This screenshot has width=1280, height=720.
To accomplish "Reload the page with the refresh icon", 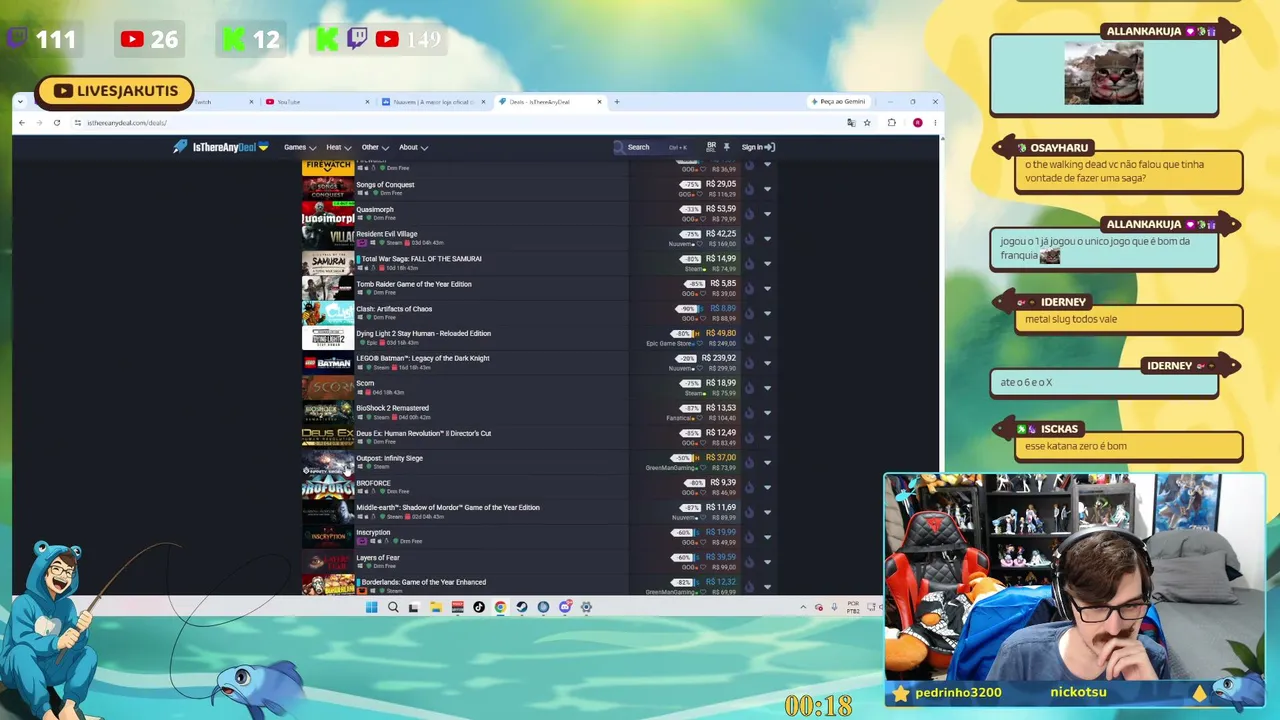I will (57, 123).
